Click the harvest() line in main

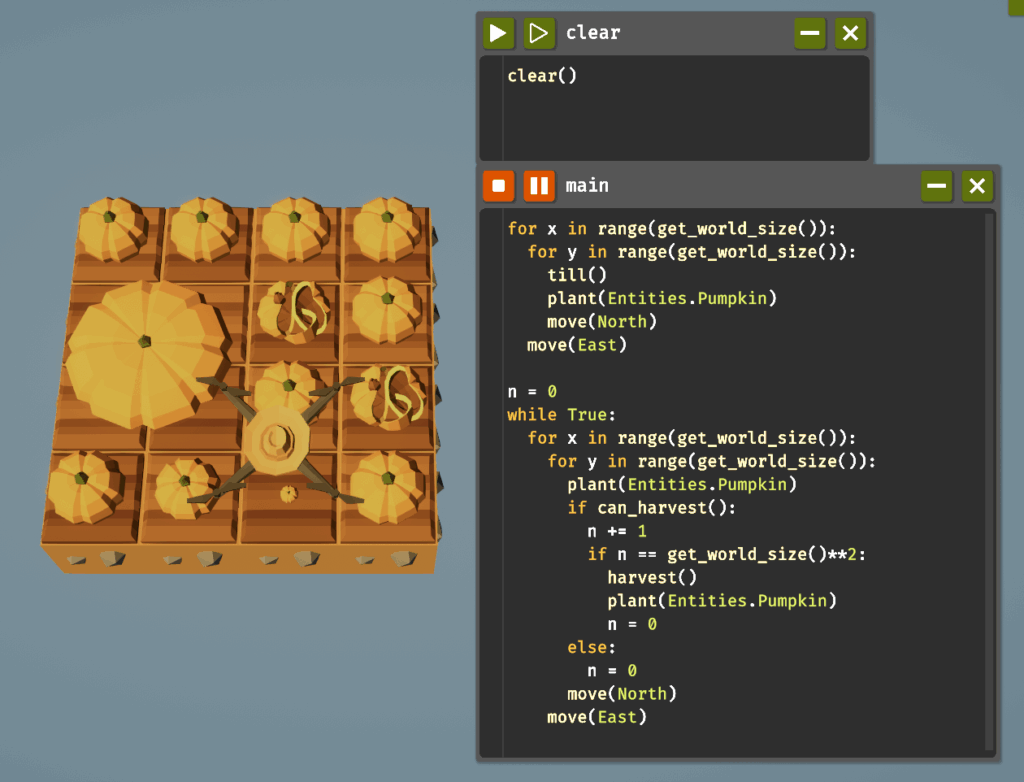click(x=652, y=577)
